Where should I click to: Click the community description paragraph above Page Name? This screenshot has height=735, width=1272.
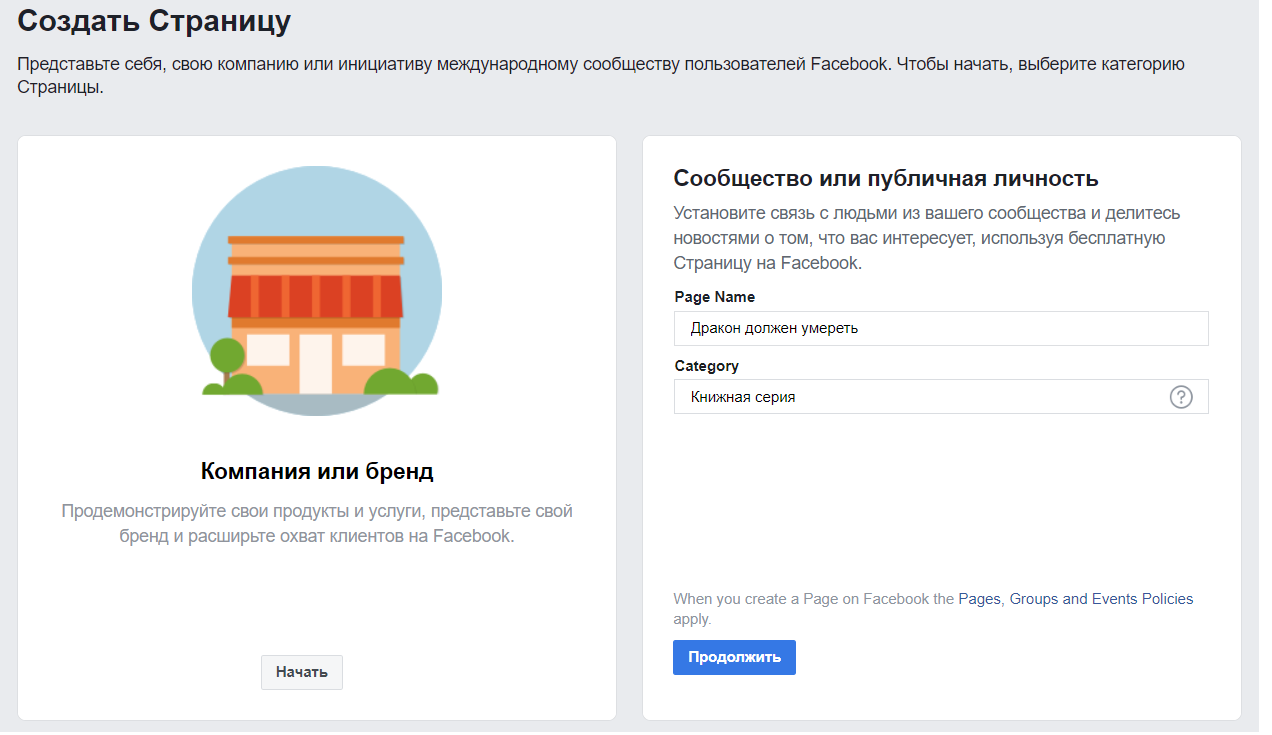tap(926, 238)
